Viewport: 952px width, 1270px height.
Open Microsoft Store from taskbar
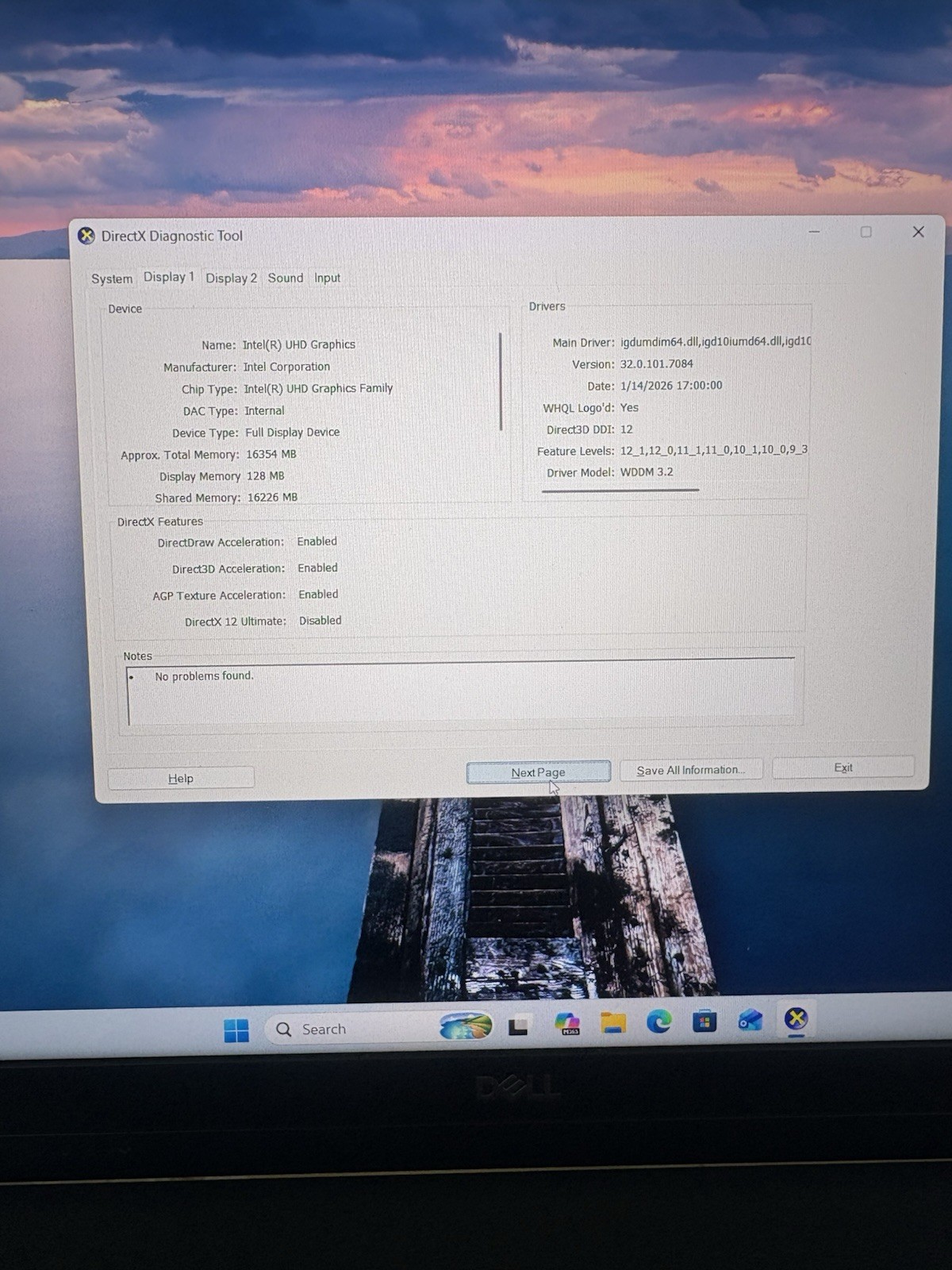click(704, 1021)
